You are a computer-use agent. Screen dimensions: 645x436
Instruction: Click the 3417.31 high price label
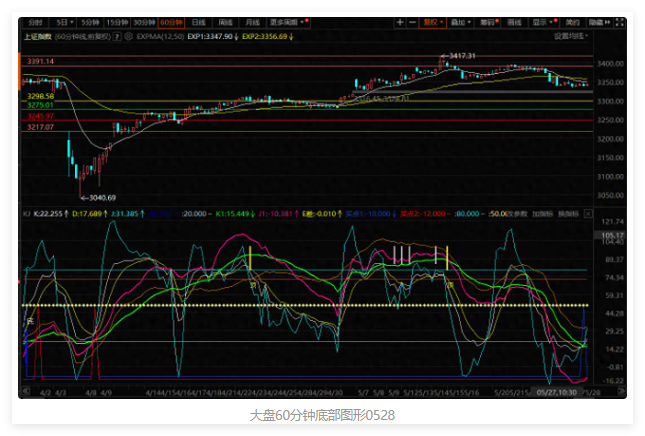pos(462,56)
